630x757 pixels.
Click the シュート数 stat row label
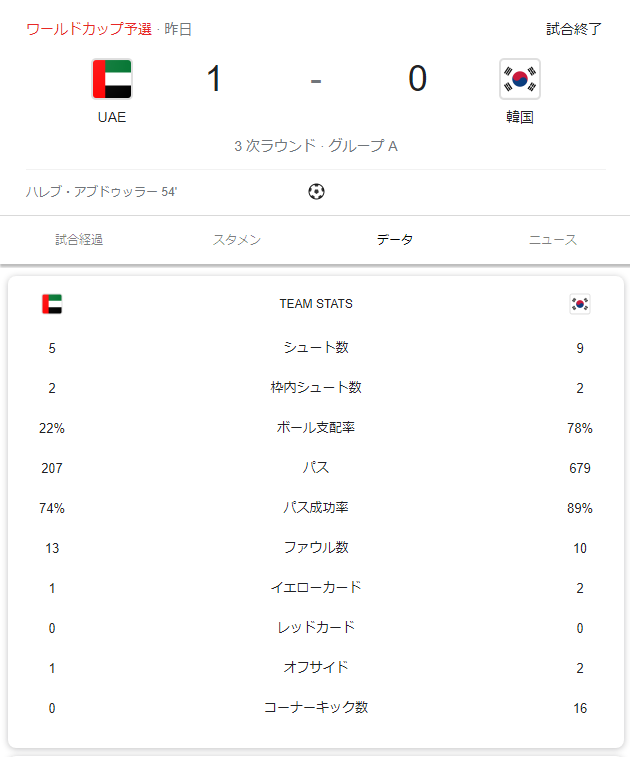316,348
